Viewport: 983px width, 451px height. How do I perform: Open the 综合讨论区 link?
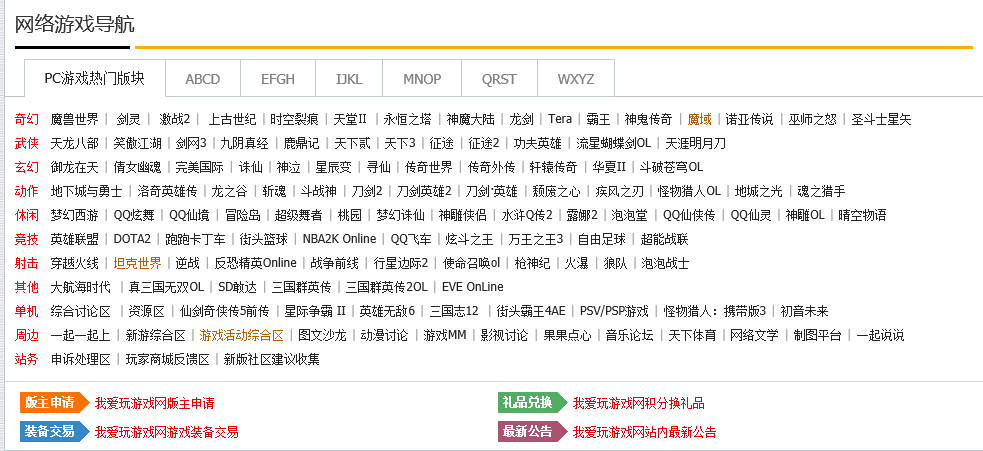coord(80,311)
